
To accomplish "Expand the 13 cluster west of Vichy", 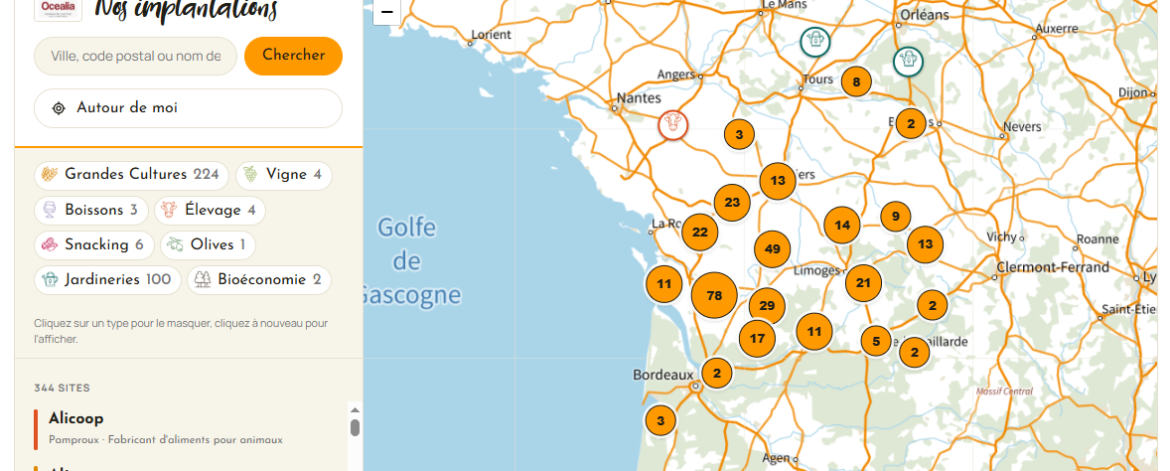I will [x=925, y=244].
